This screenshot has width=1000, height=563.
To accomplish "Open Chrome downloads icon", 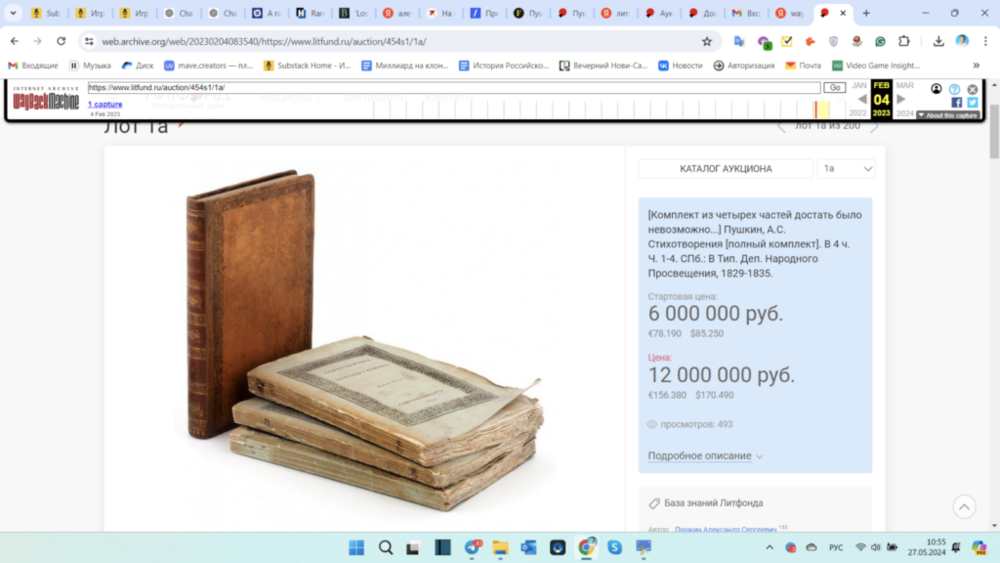I will click(x=938, y=41).
